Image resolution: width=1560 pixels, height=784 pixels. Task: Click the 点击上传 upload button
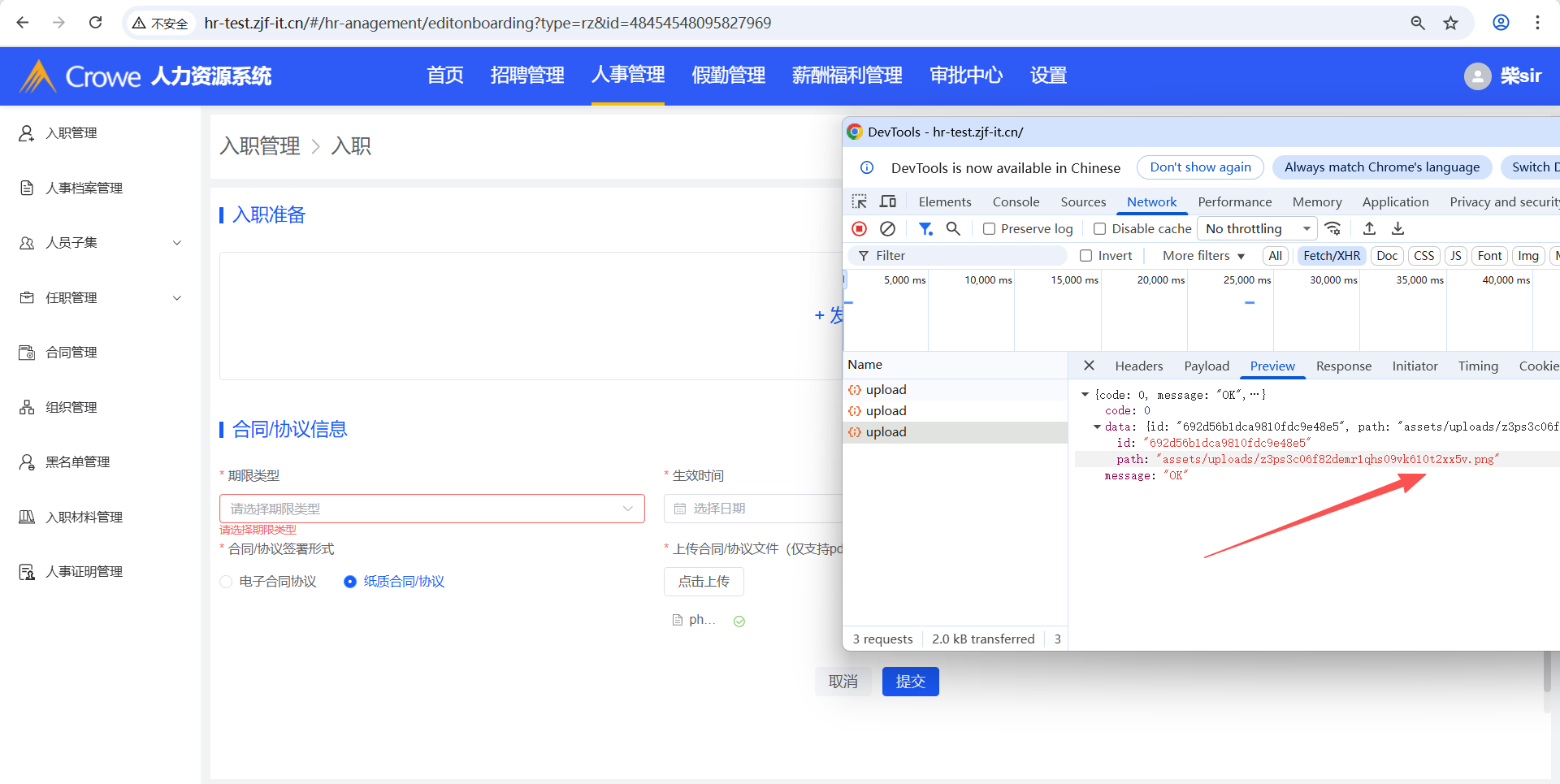point(704,582)
